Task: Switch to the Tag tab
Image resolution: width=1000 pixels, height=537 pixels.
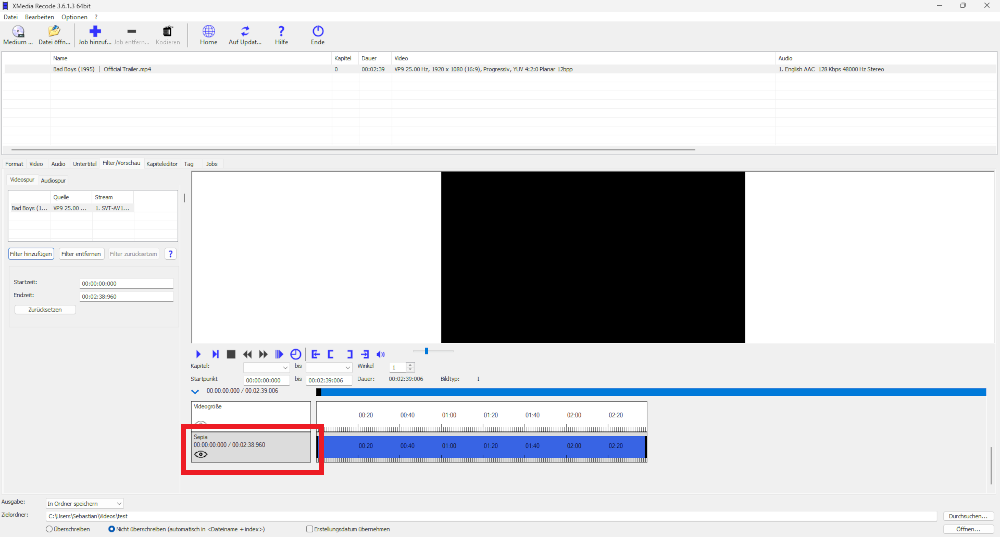Action: coord(189,164)
